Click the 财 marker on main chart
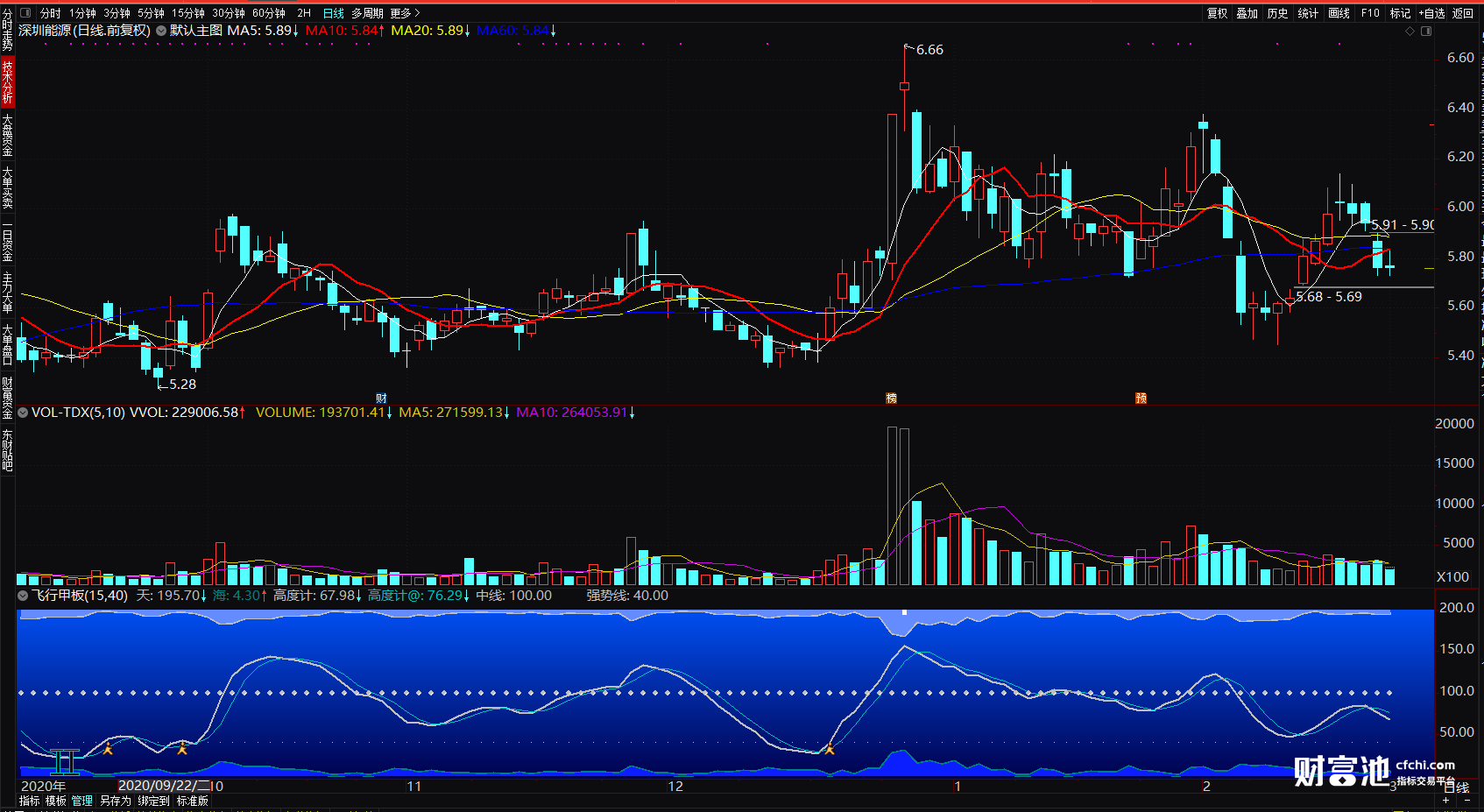 [381, 399]
